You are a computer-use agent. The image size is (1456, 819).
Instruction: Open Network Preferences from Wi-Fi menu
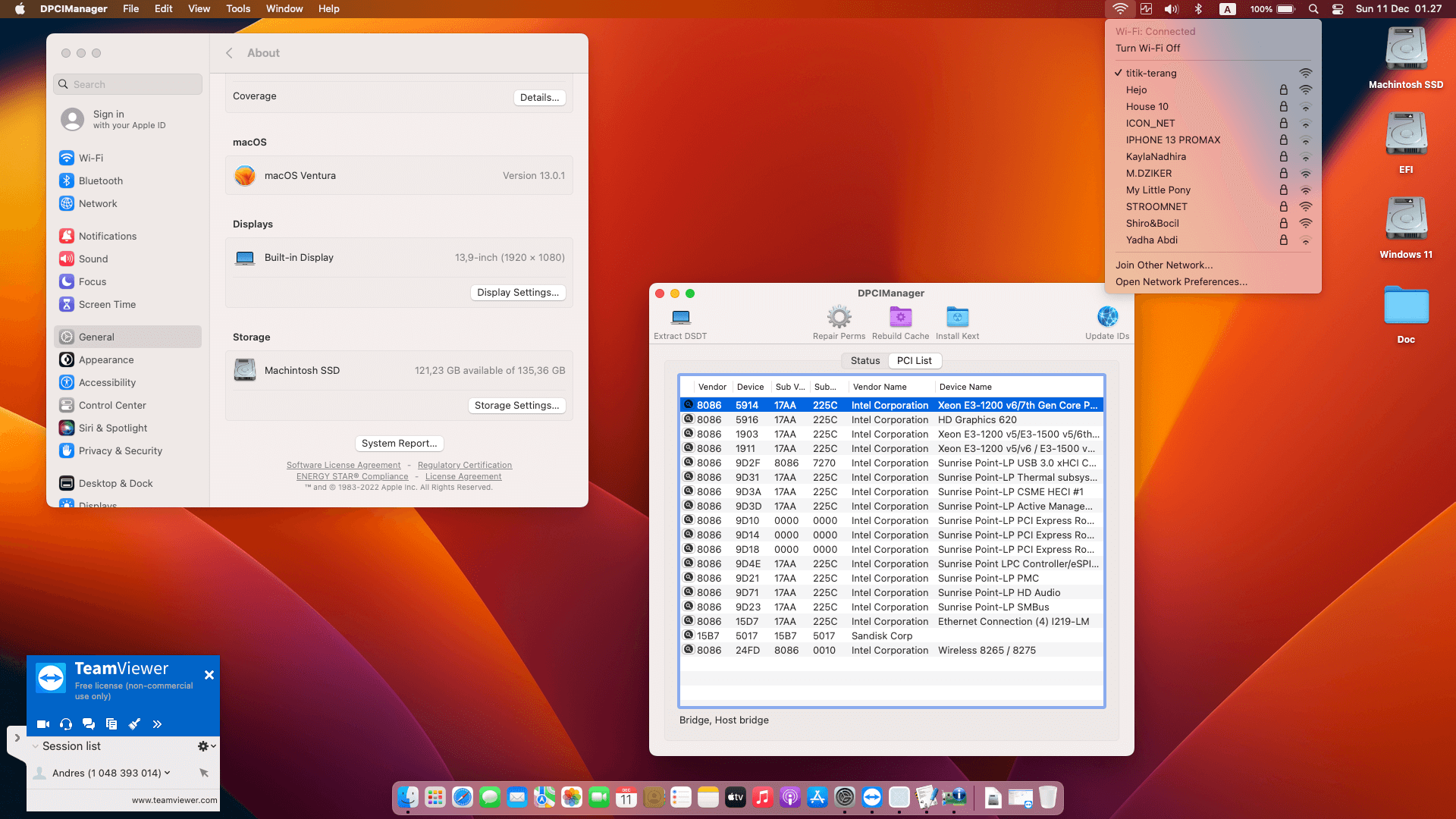1213,281
